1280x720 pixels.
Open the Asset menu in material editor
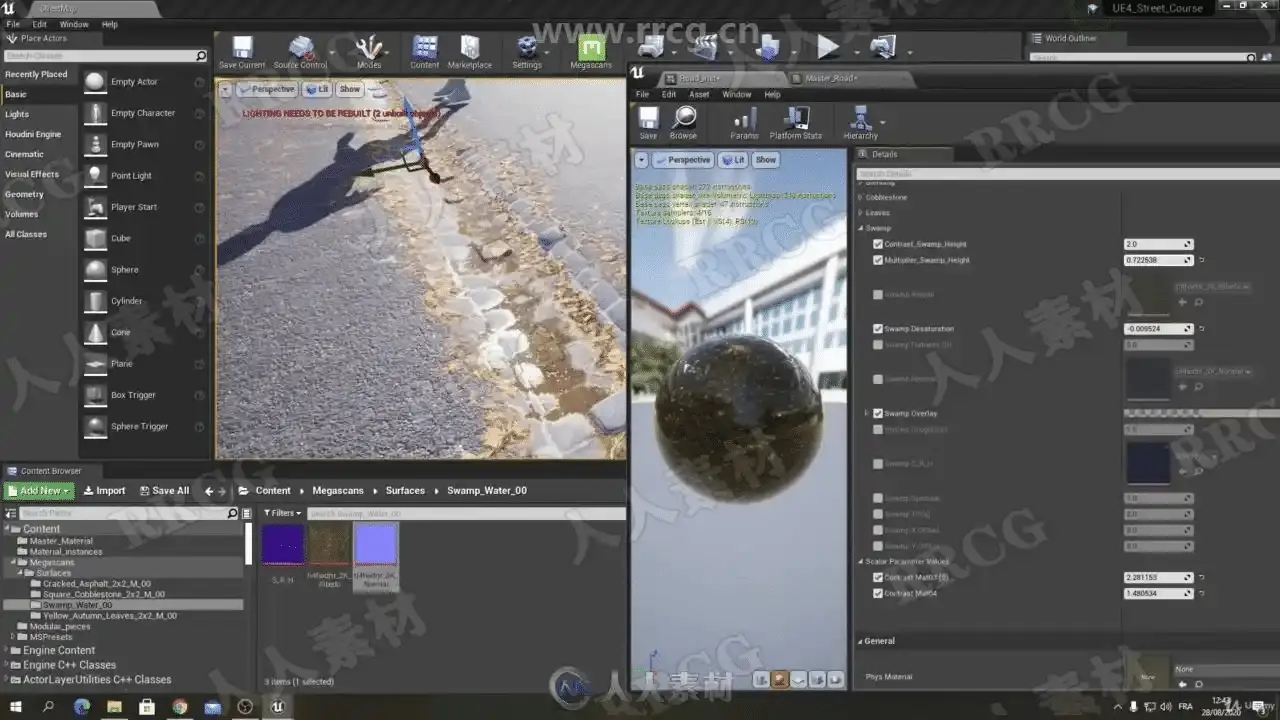pos(699,94)
